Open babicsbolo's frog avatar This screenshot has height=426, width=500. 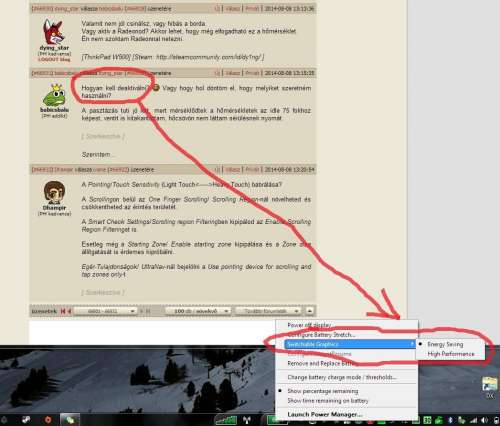pos(54,95)
